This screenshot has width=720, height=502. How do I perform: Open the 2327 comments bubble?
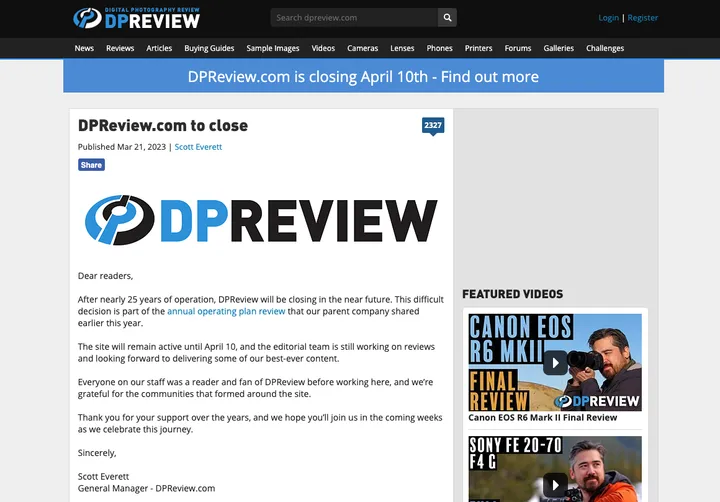tap(433, 126)
